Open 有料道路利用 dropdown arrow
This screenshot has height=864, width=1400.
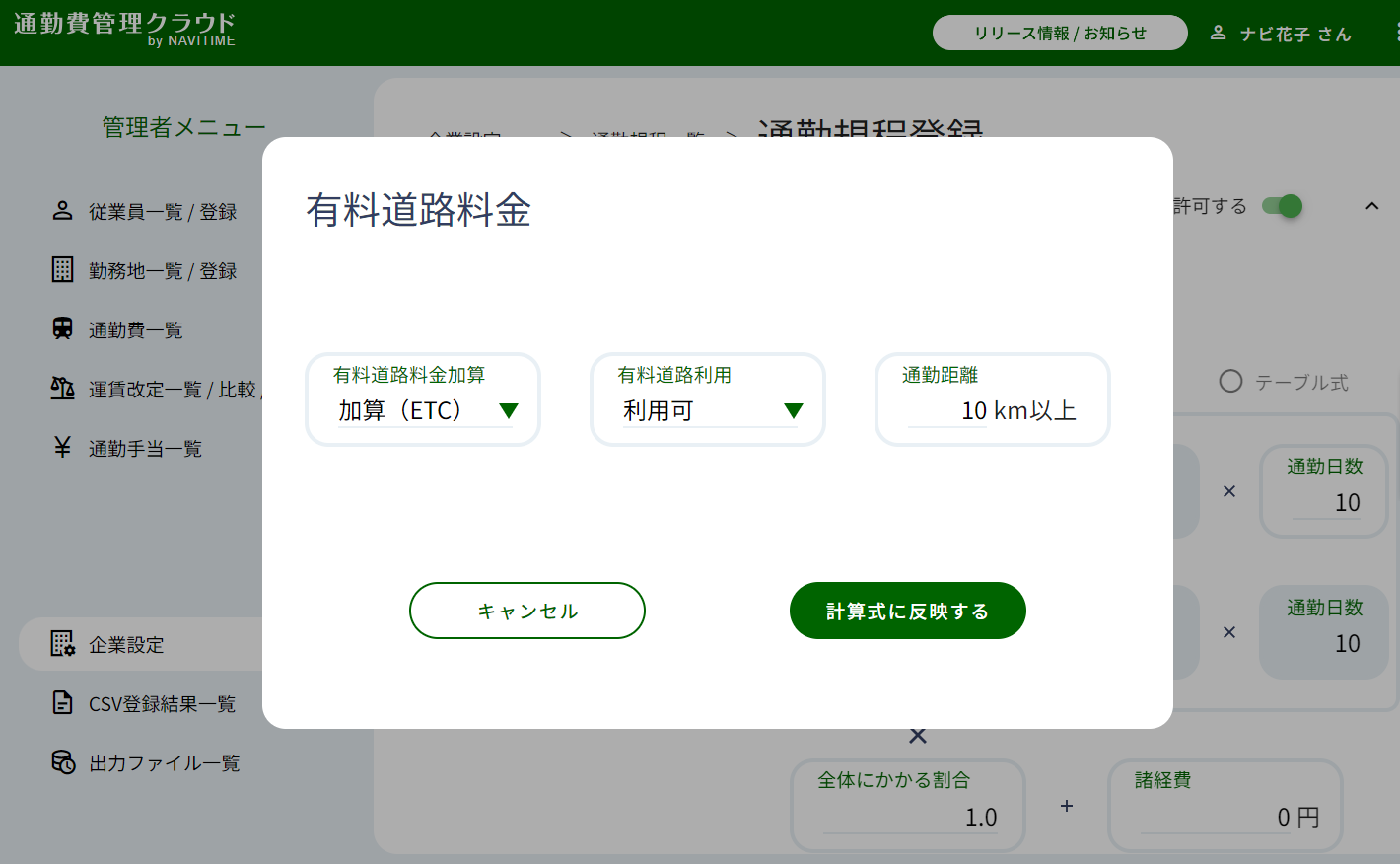(794, 411)
